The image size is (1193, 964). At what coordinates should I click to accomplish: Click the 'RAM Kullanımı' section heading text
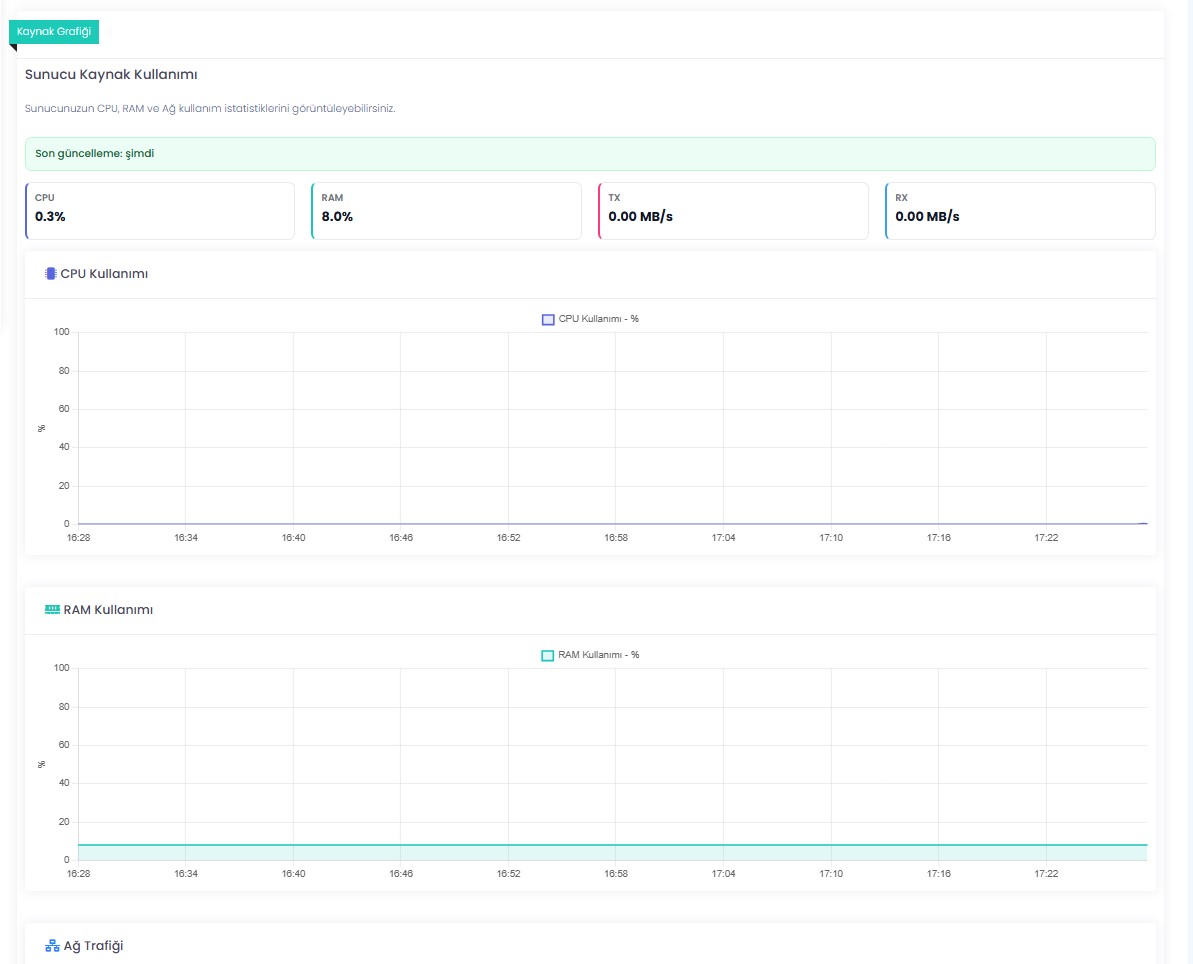(x=108, y=609)
